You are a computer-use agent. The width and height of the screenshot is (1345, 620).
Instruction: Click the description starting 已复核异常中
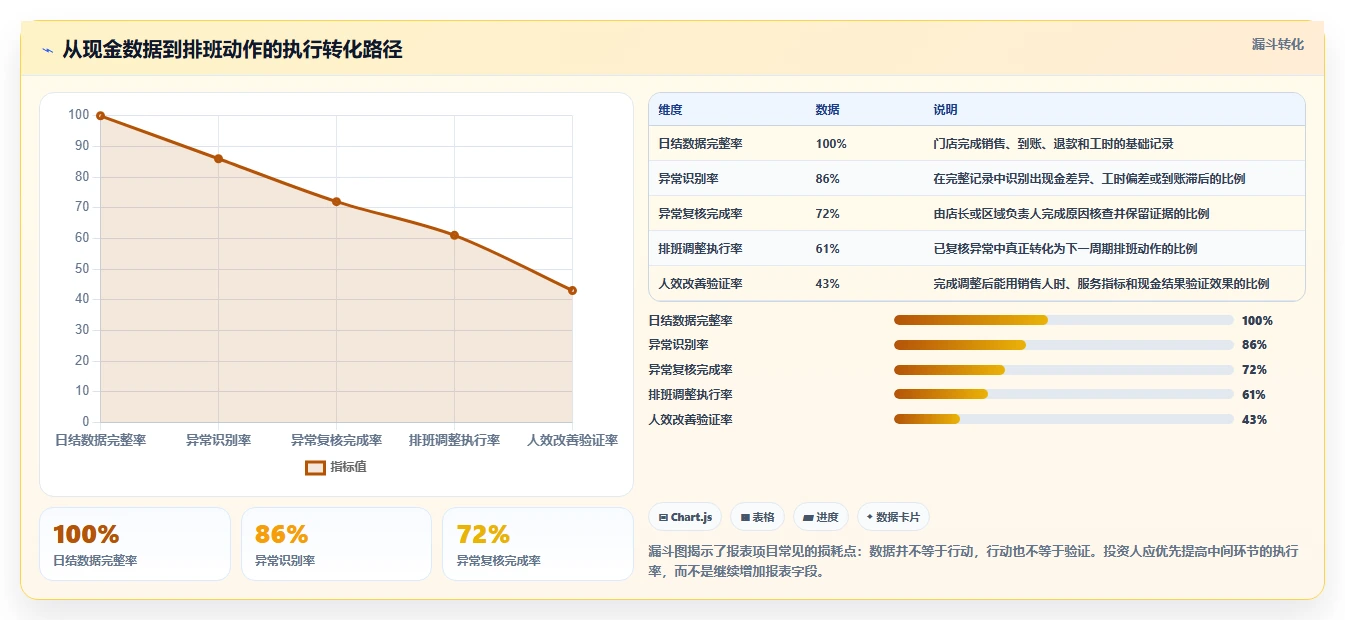tap(1065, 249)
